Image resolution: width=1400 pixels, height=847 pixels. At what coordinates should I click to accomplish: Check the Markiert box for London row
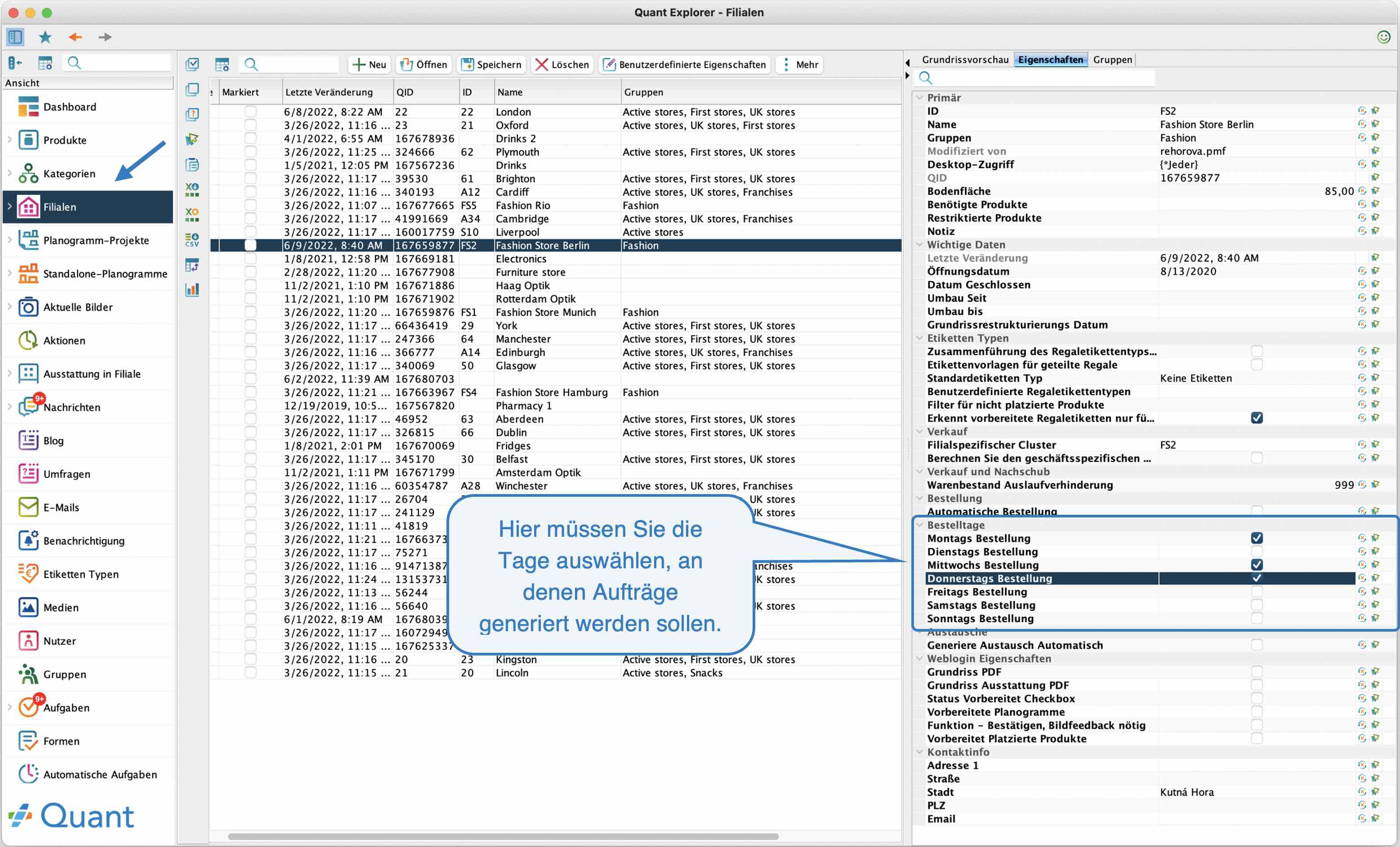[250, 112]
